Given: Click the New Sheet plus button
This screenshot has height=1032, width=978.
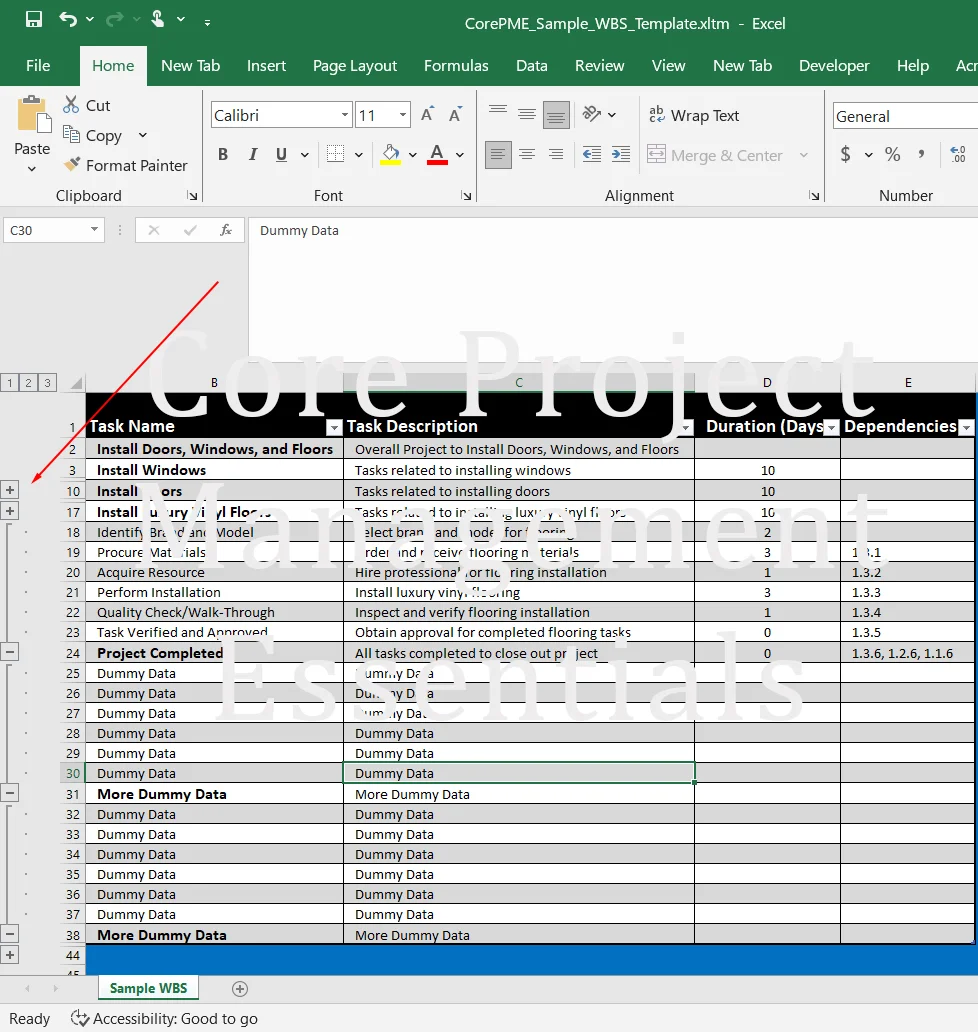Looking at the screenshot, I should click(x=239, y=988).
